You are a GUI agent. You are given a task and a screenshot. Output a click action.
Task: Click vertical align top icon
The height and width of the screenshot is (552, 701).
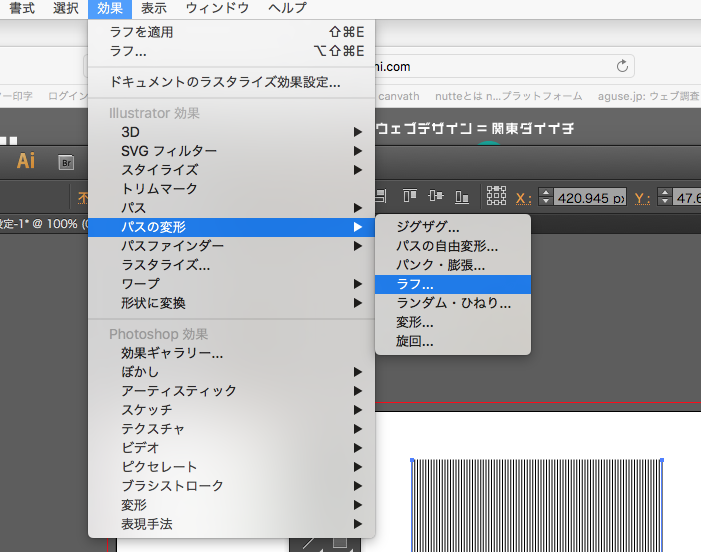tap(410, 196)
